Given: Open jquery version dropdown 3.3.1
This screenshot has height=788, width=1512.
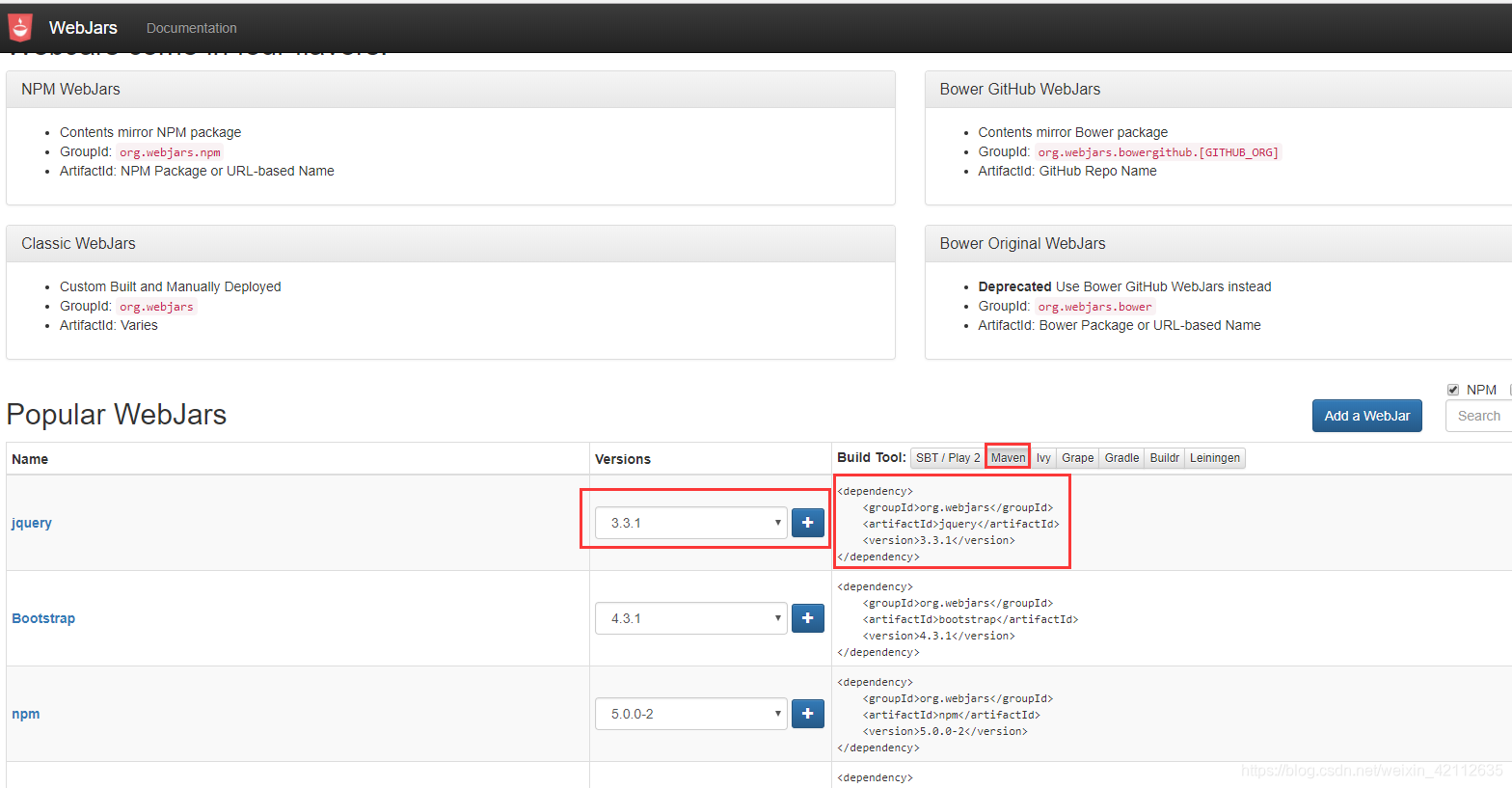Looking at the screenshot, I should click(x=690, y=523).
